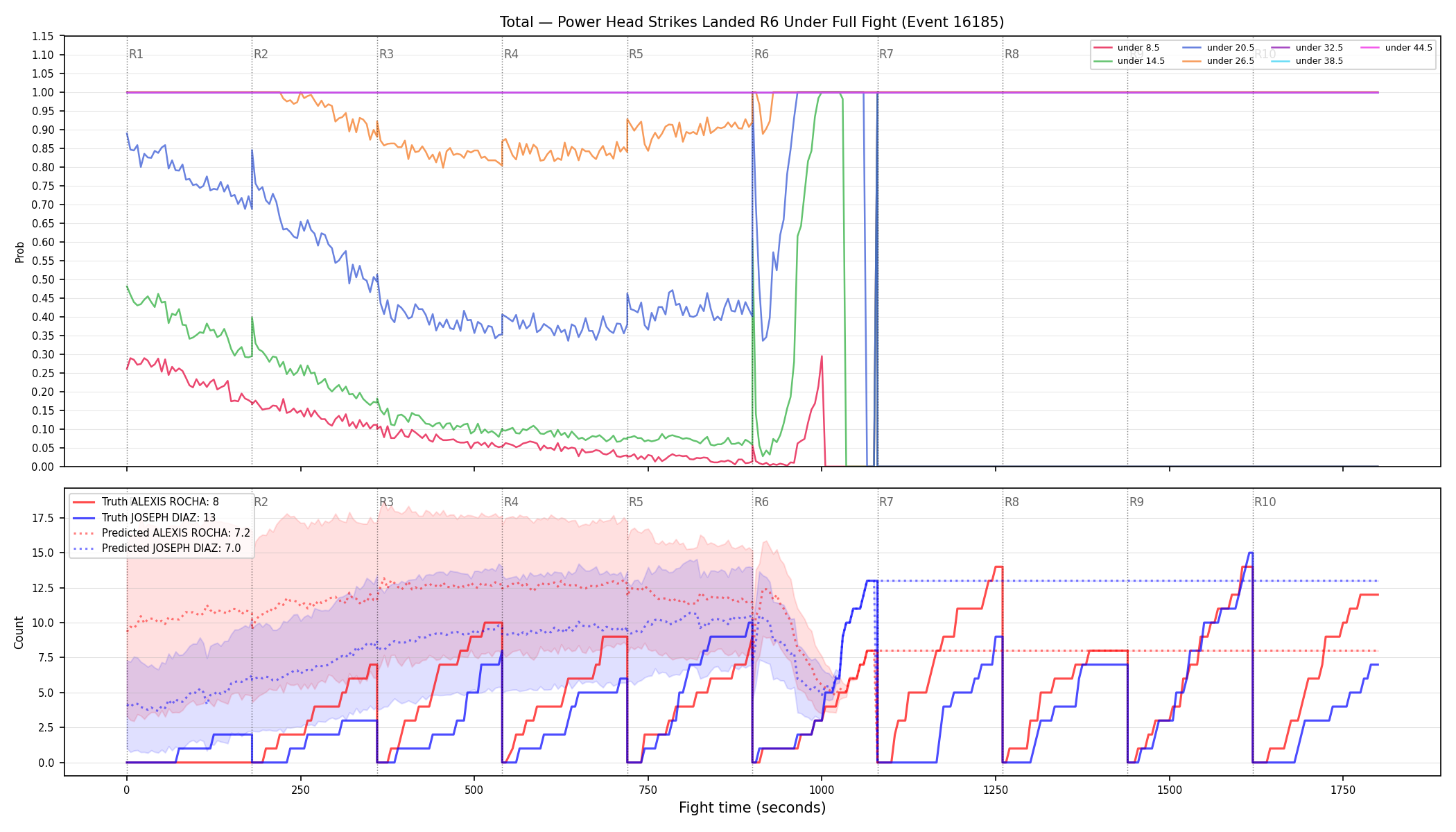This screenshot has height=832, width=1456.
Task: Click the 'Prob' y-axis label
Action: [x=20, y=252]
